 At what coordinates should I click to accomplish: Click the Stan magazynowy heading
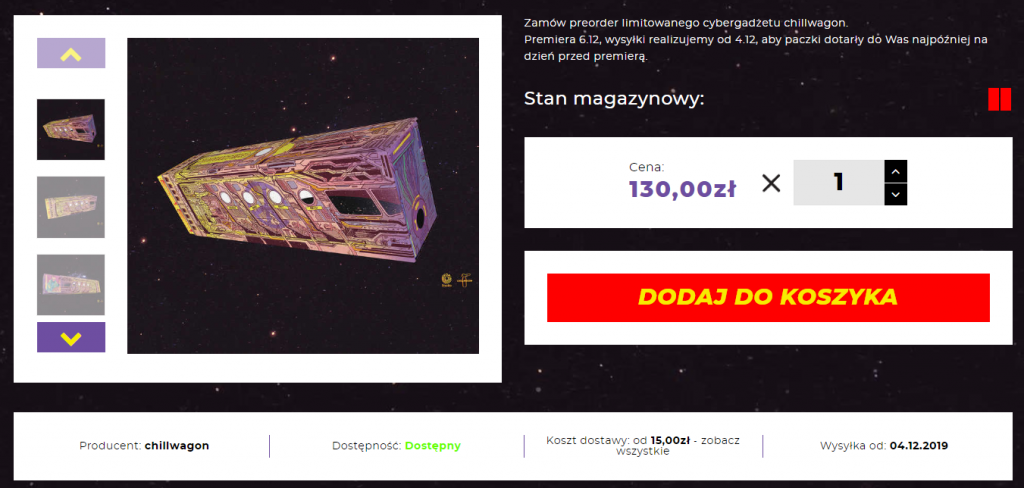pos(614,99)
